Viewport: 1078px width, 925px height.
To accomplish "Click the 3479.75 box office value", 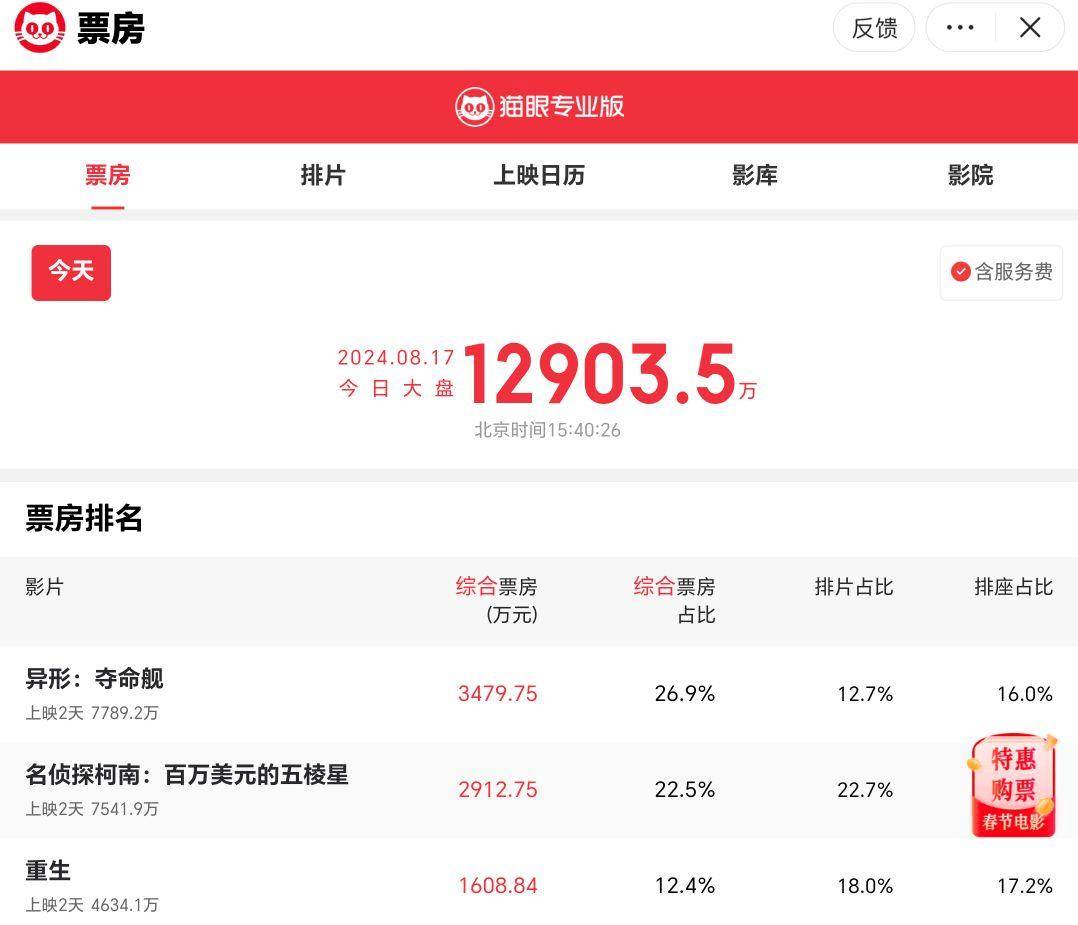I will [x=498, y=693].
